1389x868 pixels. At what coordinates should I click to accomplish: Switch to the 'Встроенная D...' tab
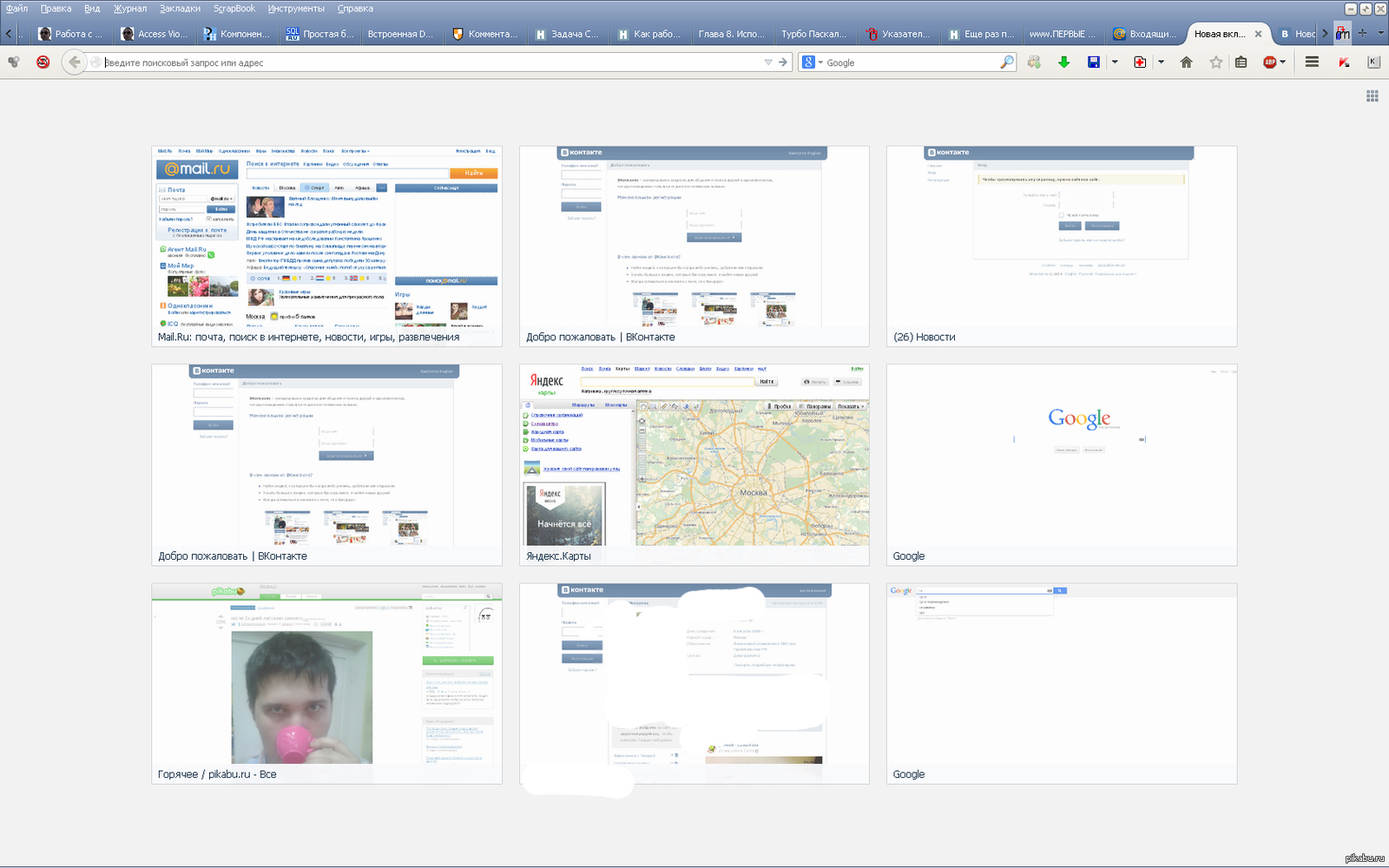click(400, 34)
